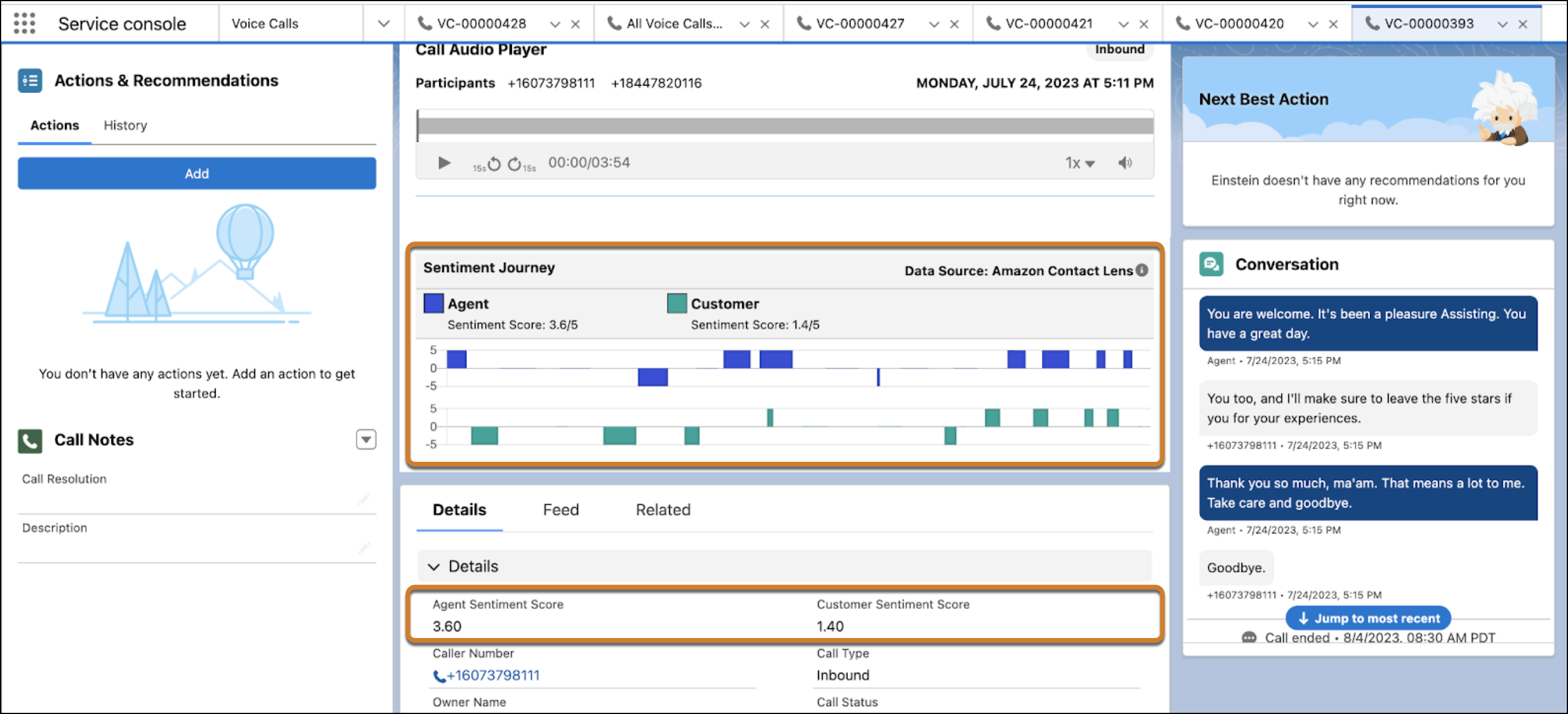Open Voice Calls navigation dropdown arrow
1568x714 pixels.
tap(384, 24)
